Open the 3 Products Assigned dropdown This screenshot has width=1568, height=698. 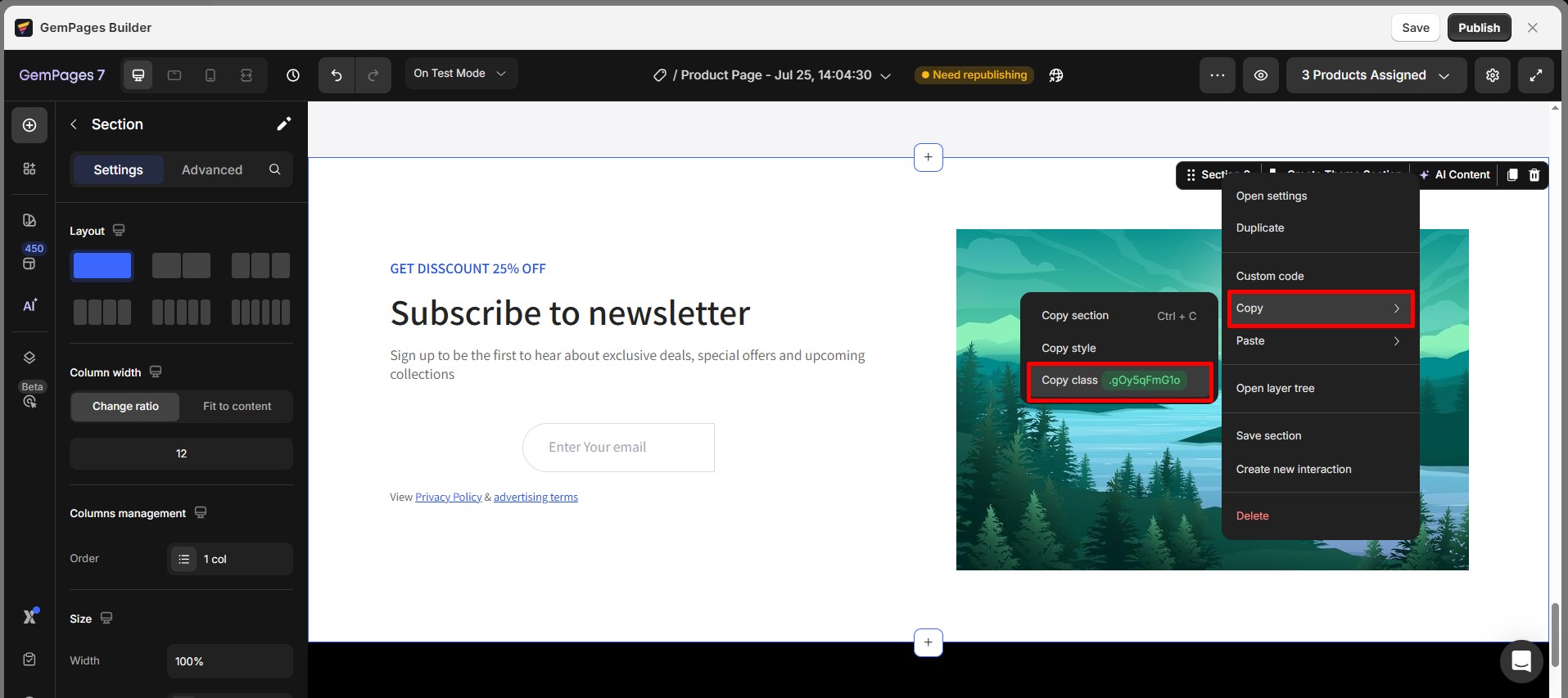point(1375,75)
